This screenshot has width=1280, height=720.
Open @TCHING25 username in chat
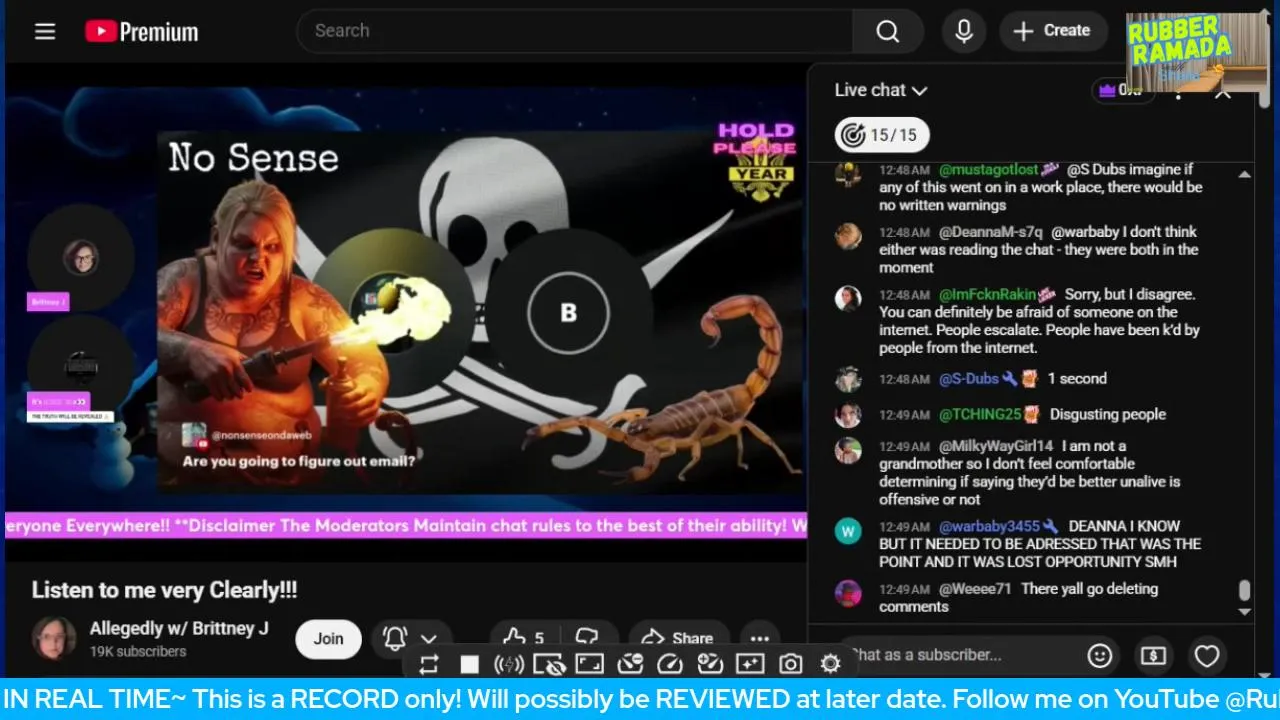click(980, 415)
